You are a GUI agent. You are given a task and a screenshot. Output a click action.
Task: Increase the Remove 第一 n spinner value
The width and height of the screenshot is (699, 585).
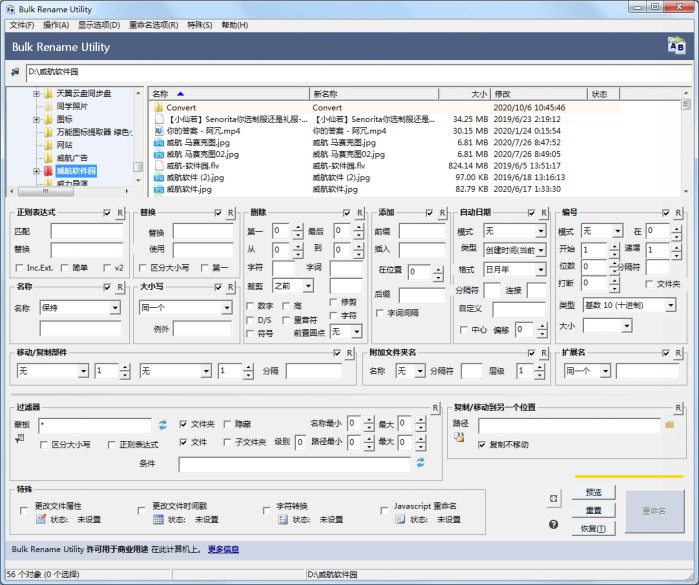tap(299, 227)
